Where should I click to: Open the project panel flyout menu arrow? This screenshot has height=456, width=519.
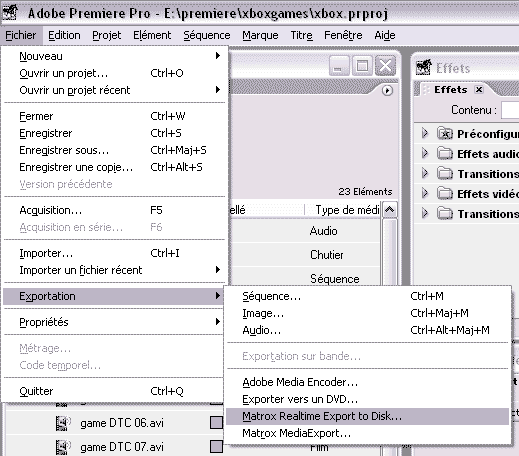[387, 91]
